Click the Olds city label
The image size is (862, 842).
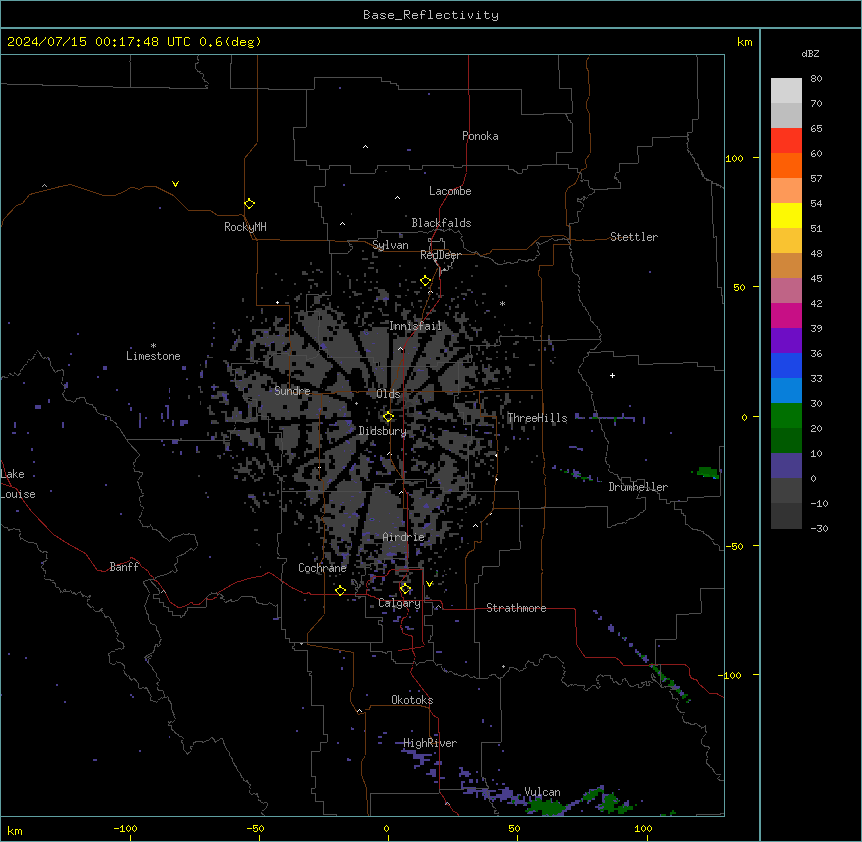(x=388, y=394)
